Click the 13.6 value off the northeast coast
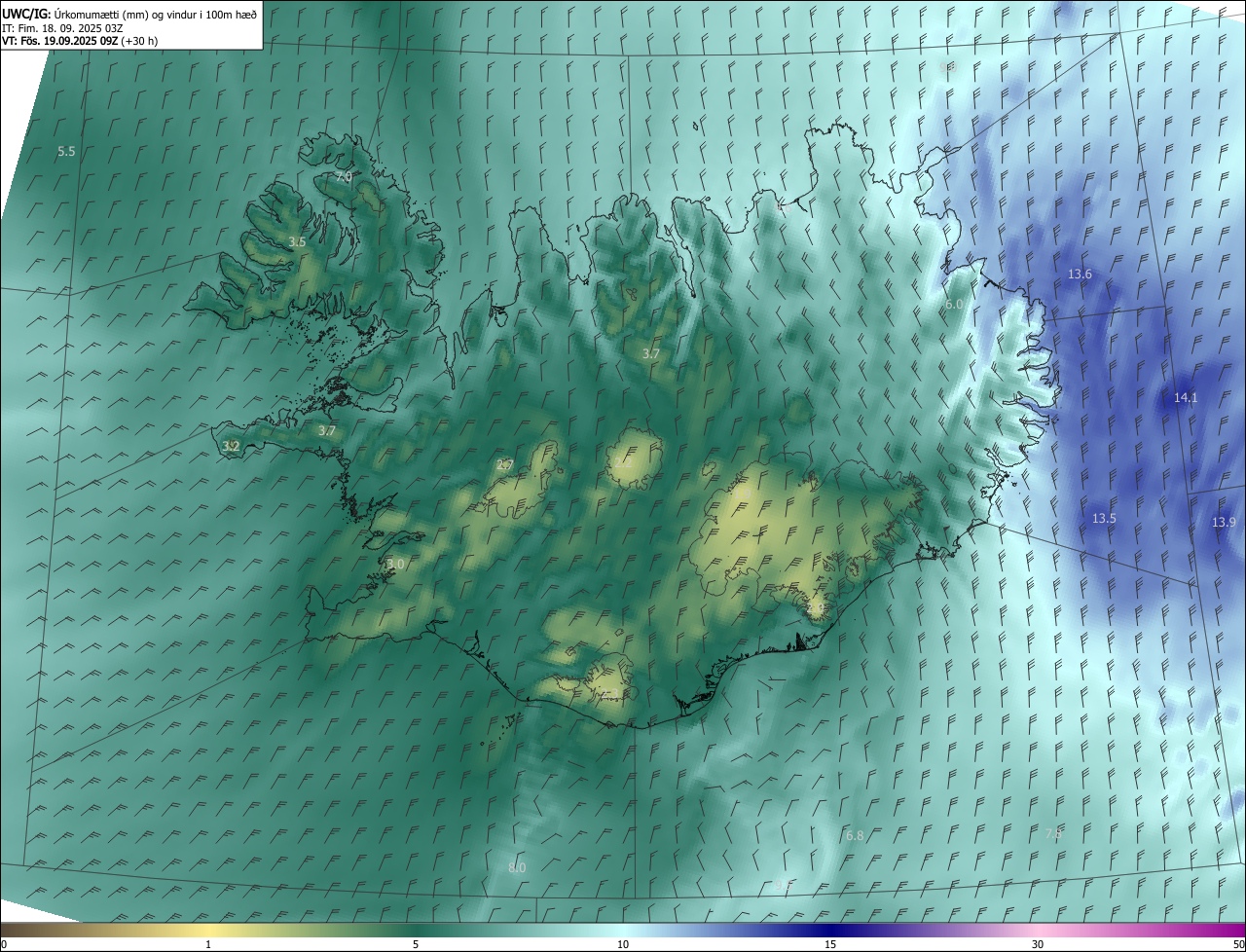This screenshot has height=952, width=1246. pyautogui.click(x=1080, y=275)
